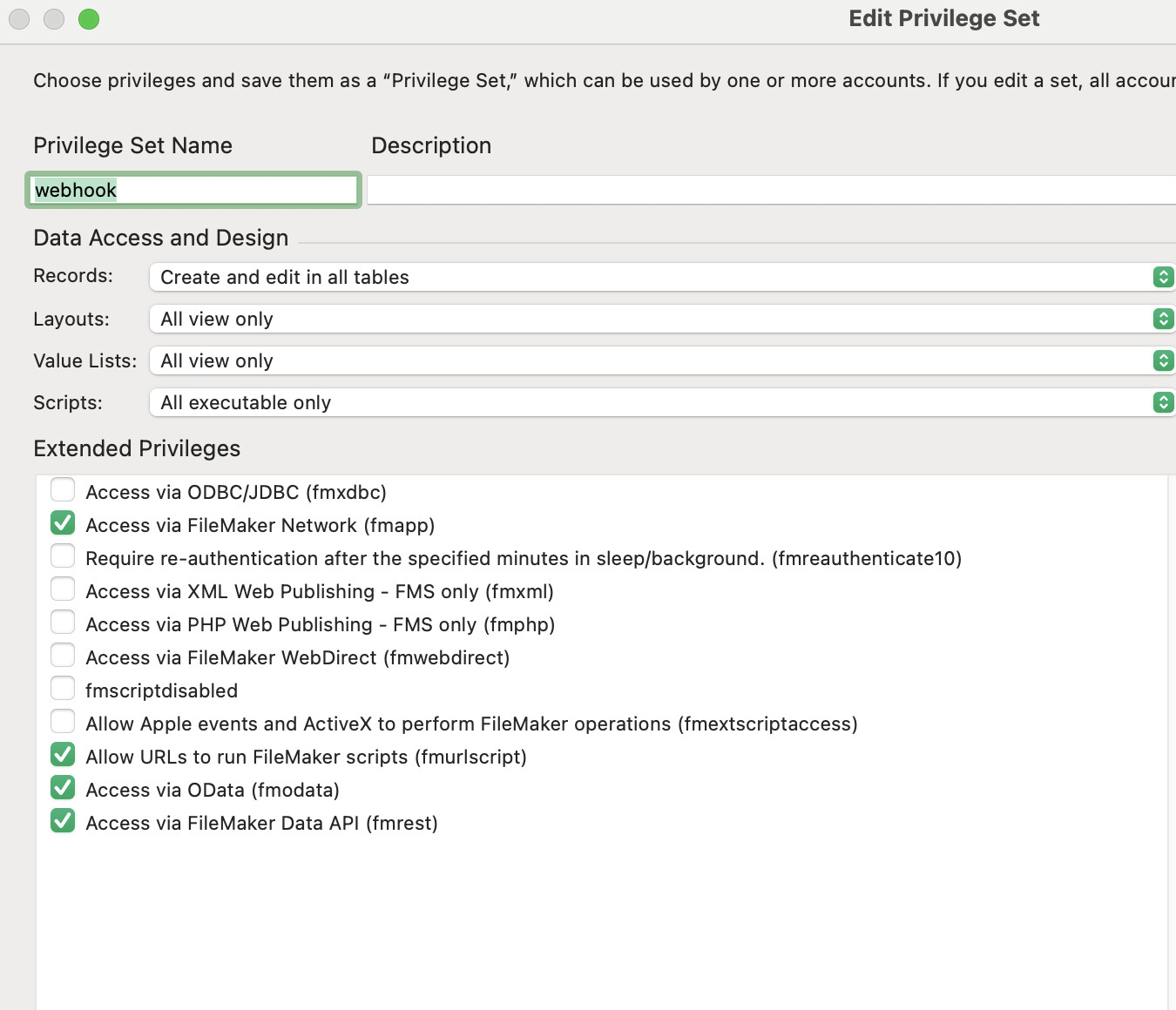This screenshot has width=1176, height=1010.
Task: Check Access via PHP Web Publishing (fmphp)
Action: click(x=63, y=623)
